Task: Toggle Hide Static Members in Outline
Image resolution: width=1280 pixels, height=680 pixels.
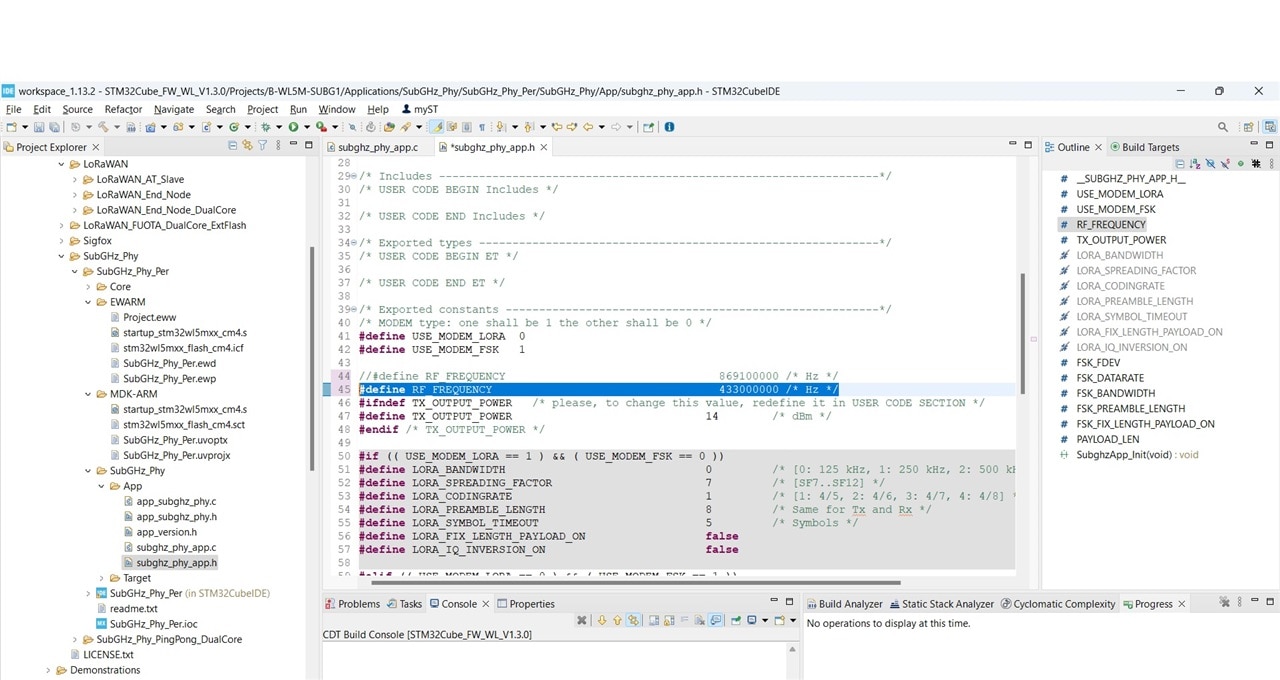Action: pos(1226,163)
